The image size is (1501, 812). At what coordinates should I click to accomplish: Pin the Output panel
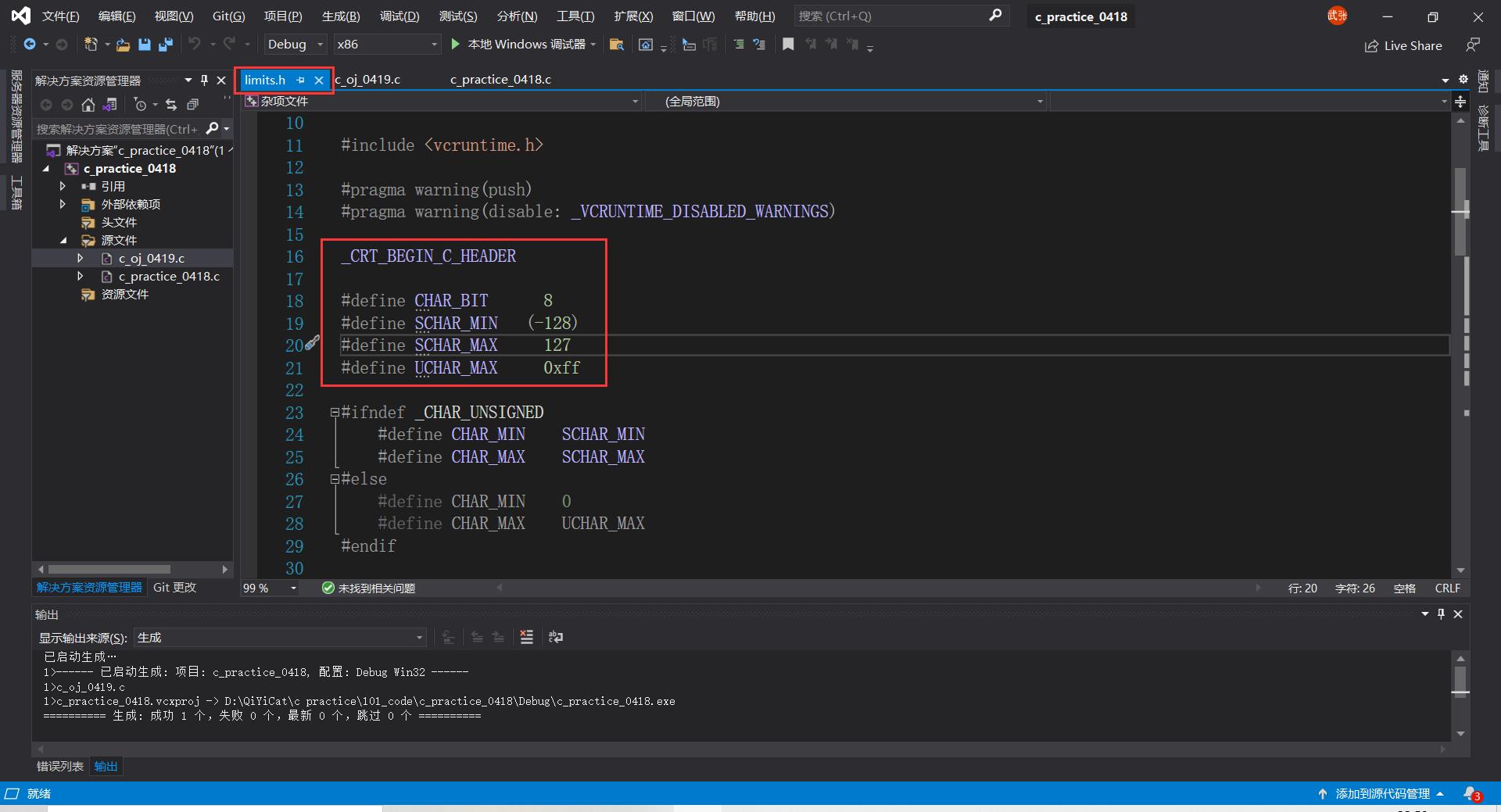point(1441,614)
